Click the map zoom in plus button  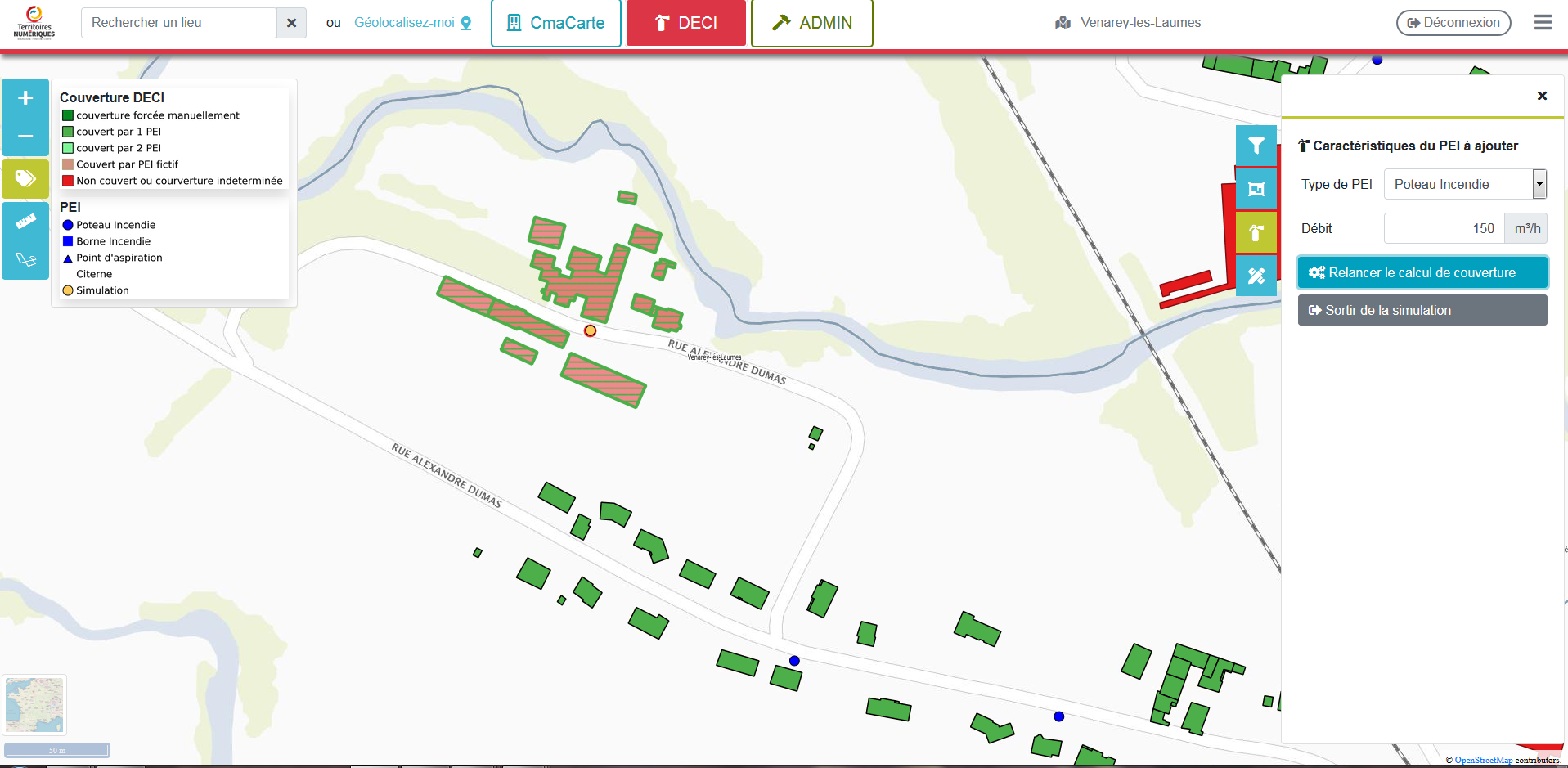pyautogui.click(x=25, y=98)
